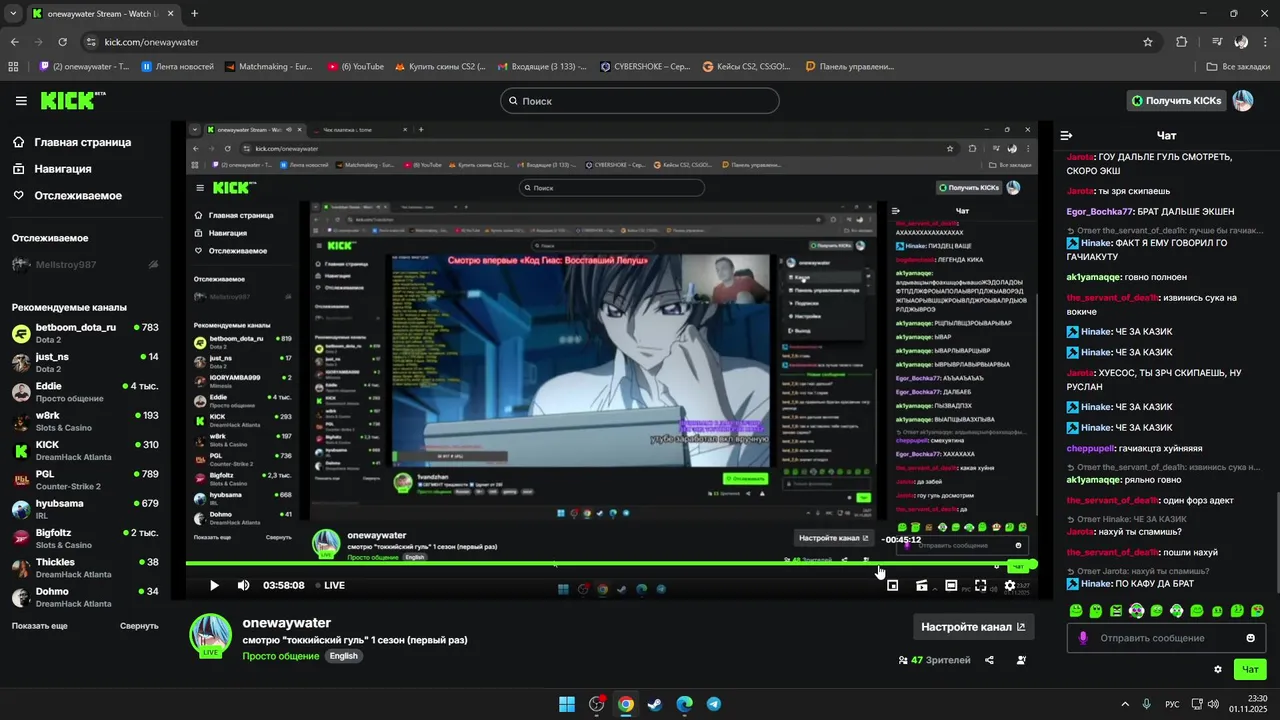Open PGL Counter-Strike 2 channel
The width and height of the screenshot is (1280, 720).
tap(85, 480)
